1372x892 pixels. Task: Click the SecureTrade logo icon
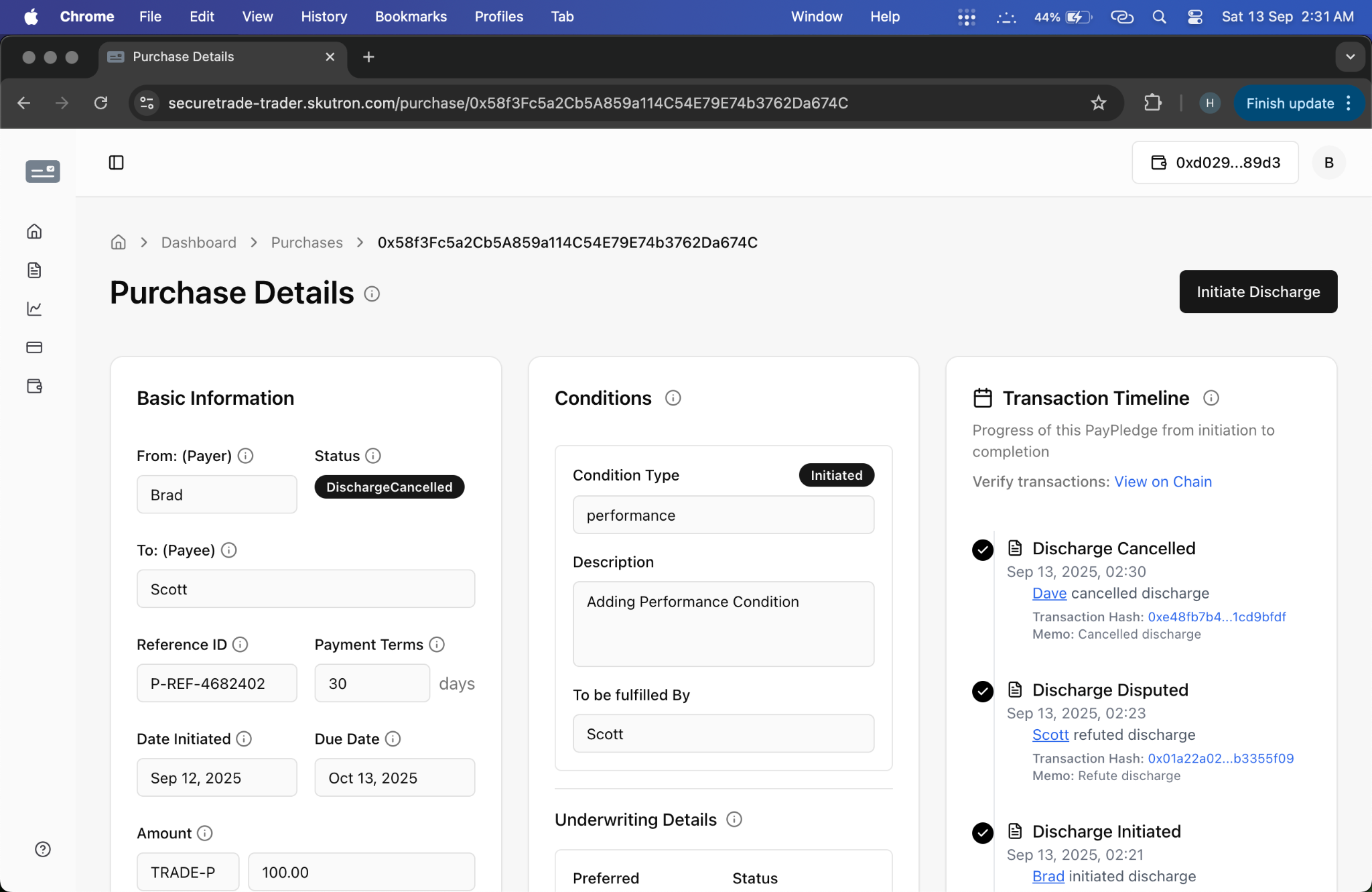click(x=42, y=172)
